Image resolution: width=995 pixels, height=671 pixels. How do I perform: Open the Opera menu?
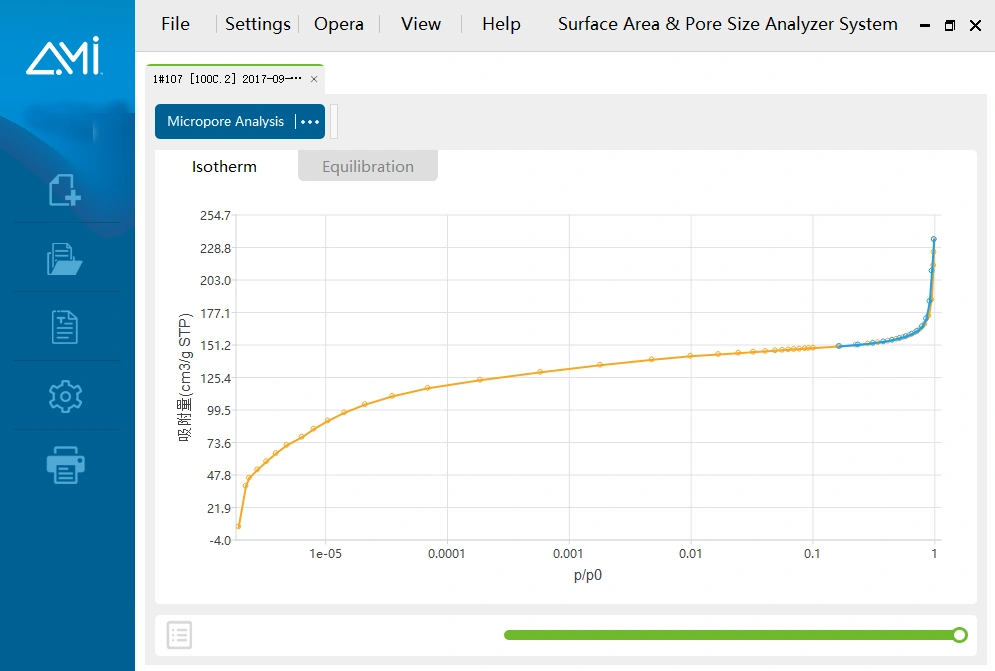[x=339, y=25]
